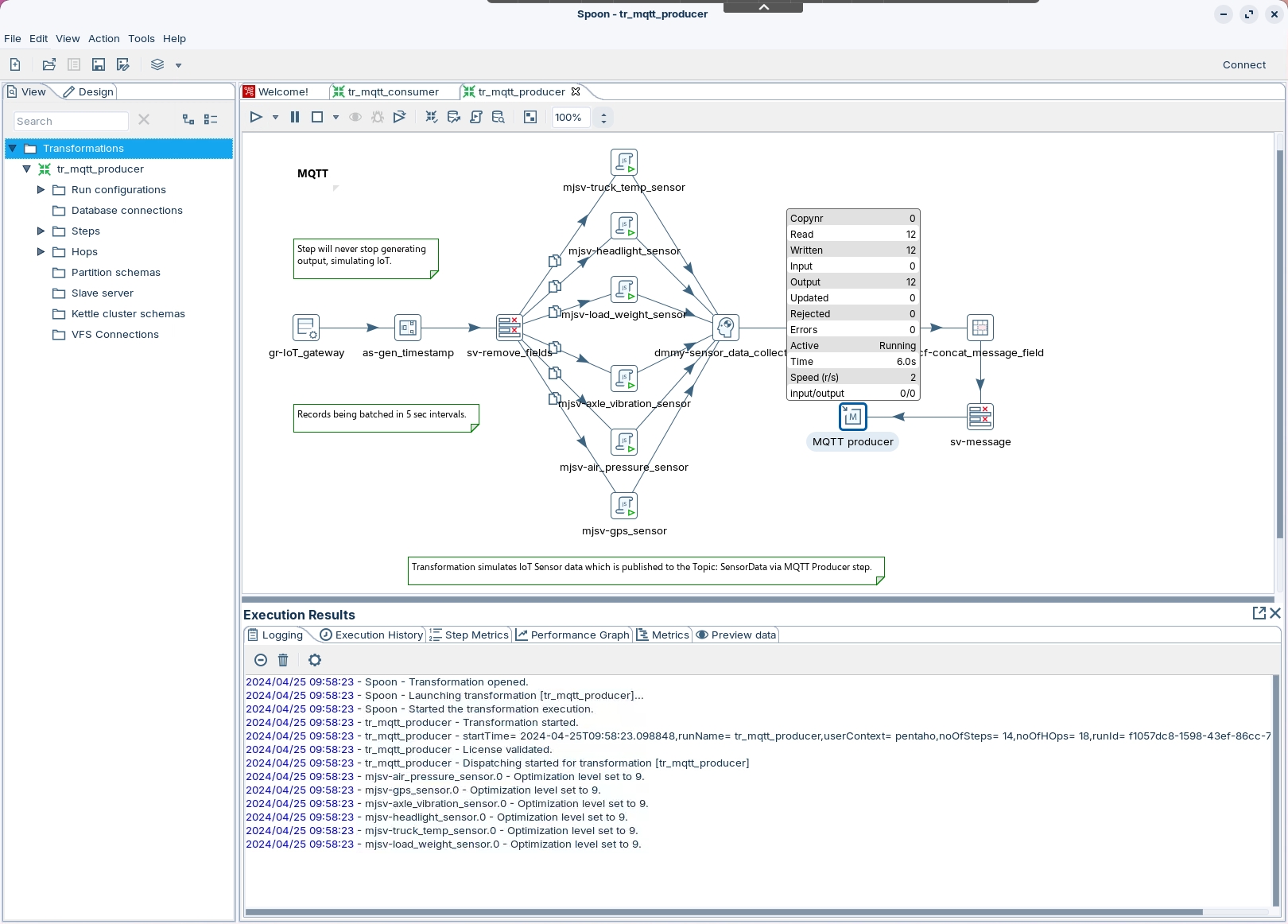The height and width of the screenshot is (924, 1288).
Task: Click the MQTT producer step icon
Action: click(x=852, y=416)
